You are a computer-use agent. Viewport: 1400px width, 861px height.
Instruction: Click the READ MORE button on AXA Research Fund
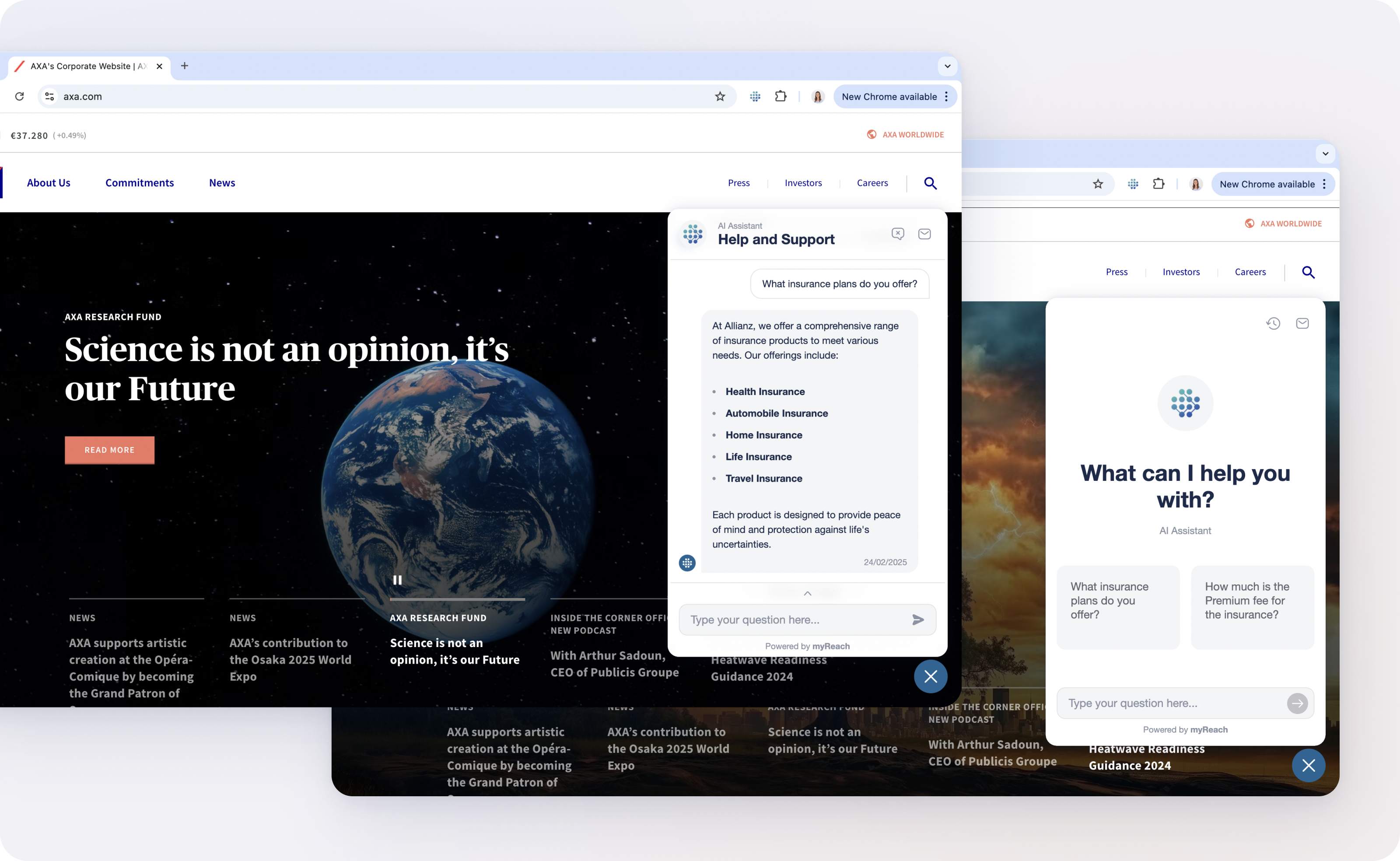(x=109, y=449)
